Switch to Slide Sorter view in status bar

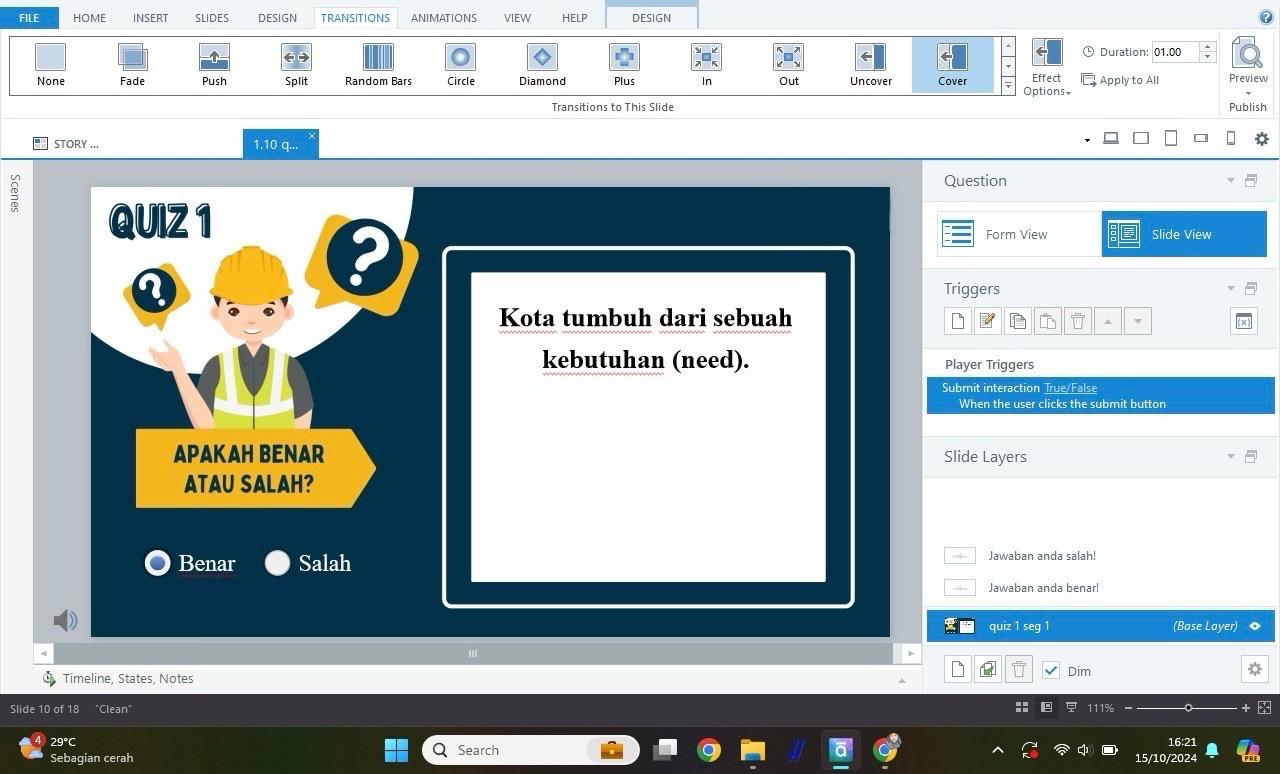[x=1022, y=708]
